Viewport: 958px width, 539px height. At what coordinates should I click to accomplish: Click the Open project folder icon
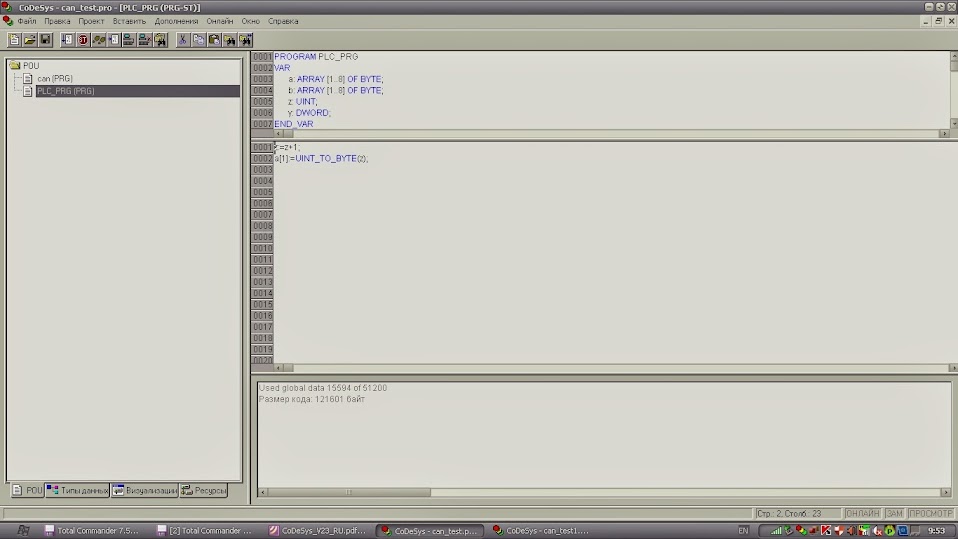pyautogui.click(x=29, y=40)
